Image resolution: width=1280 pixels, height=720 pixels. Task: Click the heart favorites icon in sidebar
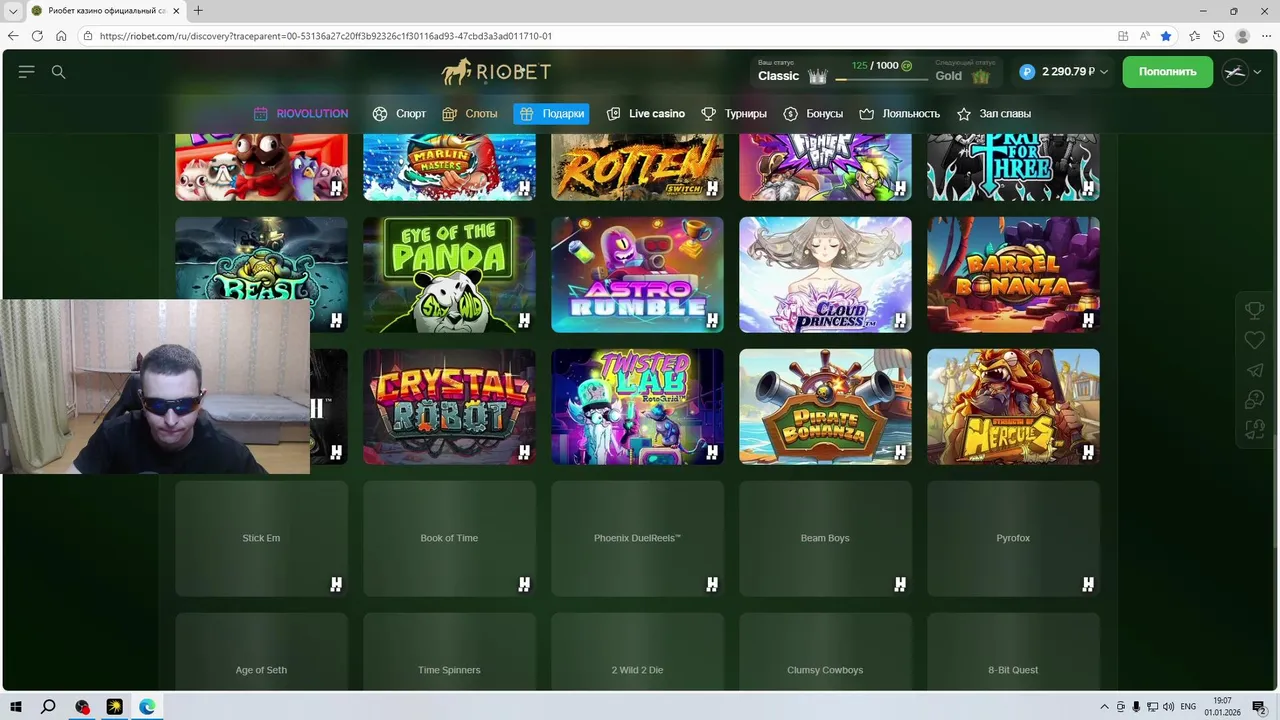pyautogui.click(x=1254, y=341)
